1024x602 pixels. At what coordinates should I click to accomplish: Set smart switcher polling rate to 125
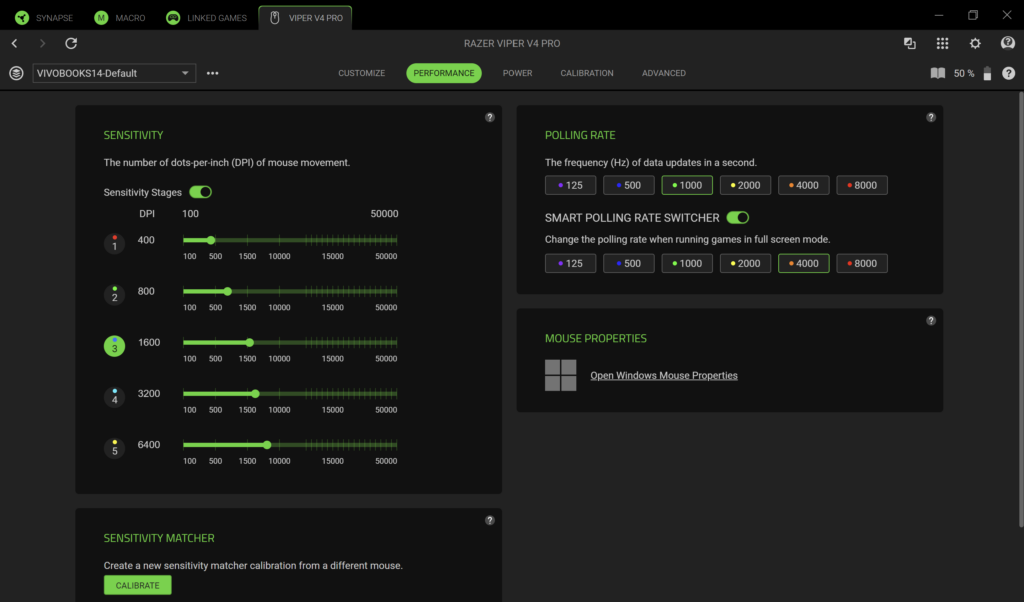tap(570, 263)
